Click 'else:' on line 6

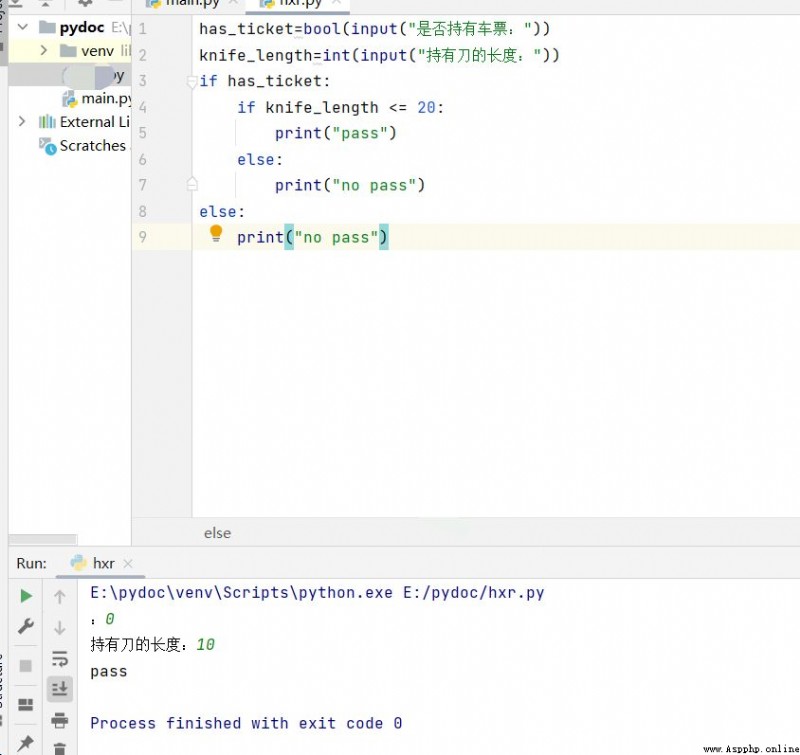click(x=260, y=160)
